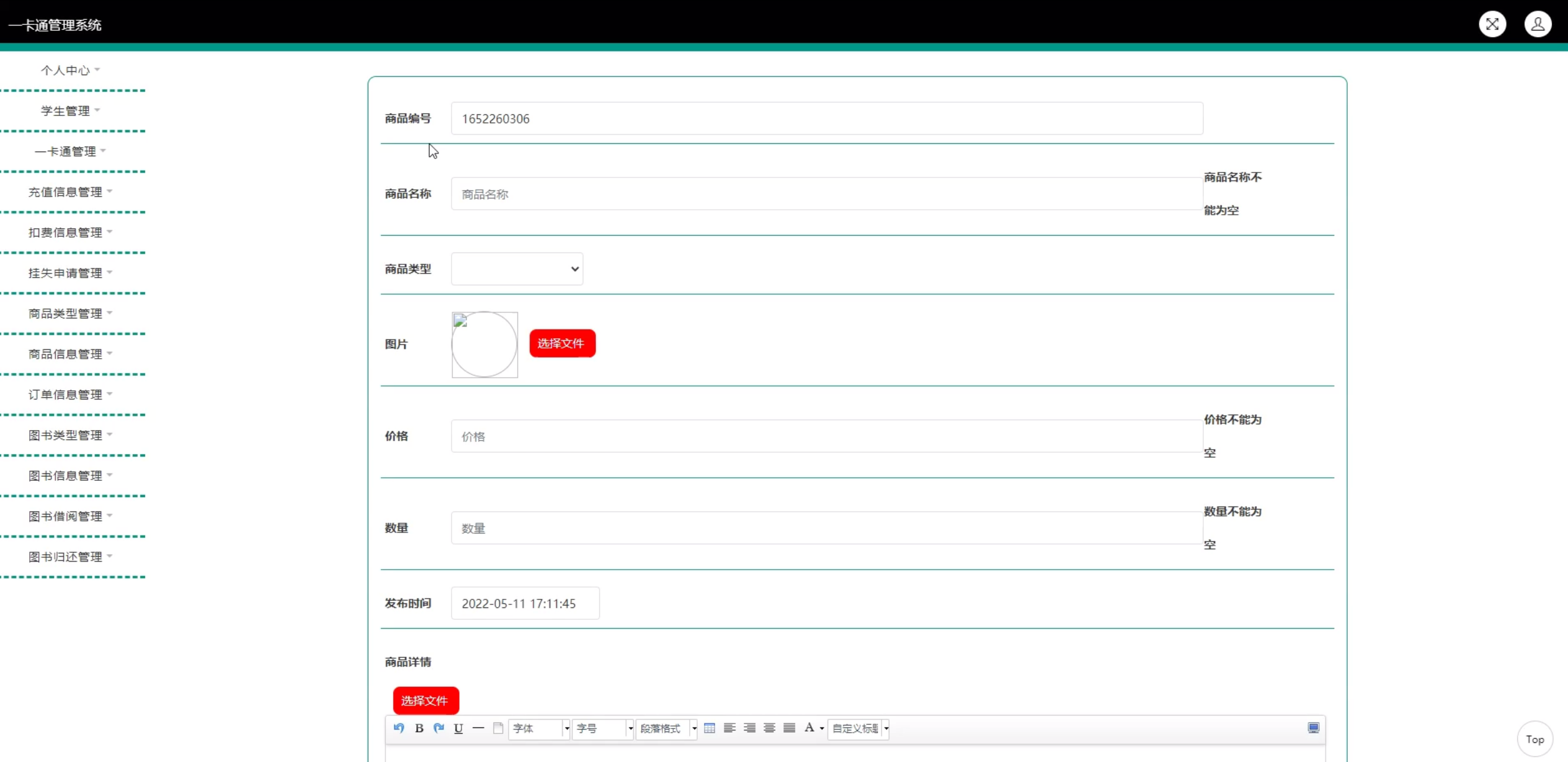Toggle bold formatting in editor
This screenshot has width=1568, height=762.
[419, 728]
